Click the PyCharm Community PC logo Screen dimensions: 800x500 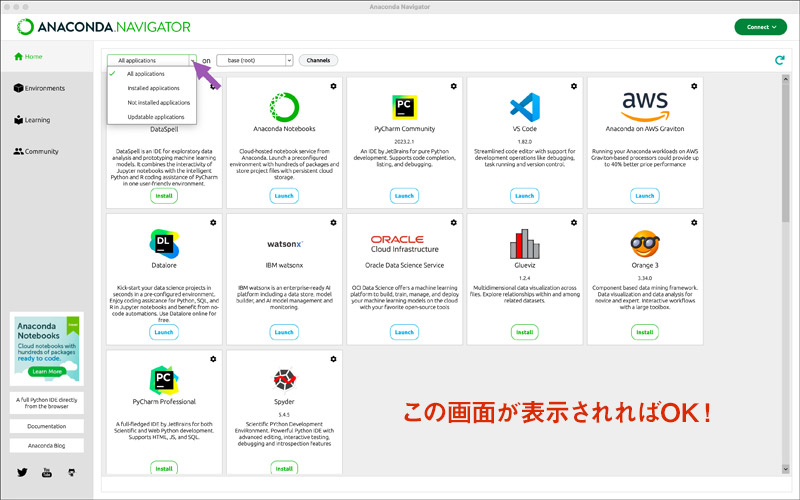(x=404, y=107)
